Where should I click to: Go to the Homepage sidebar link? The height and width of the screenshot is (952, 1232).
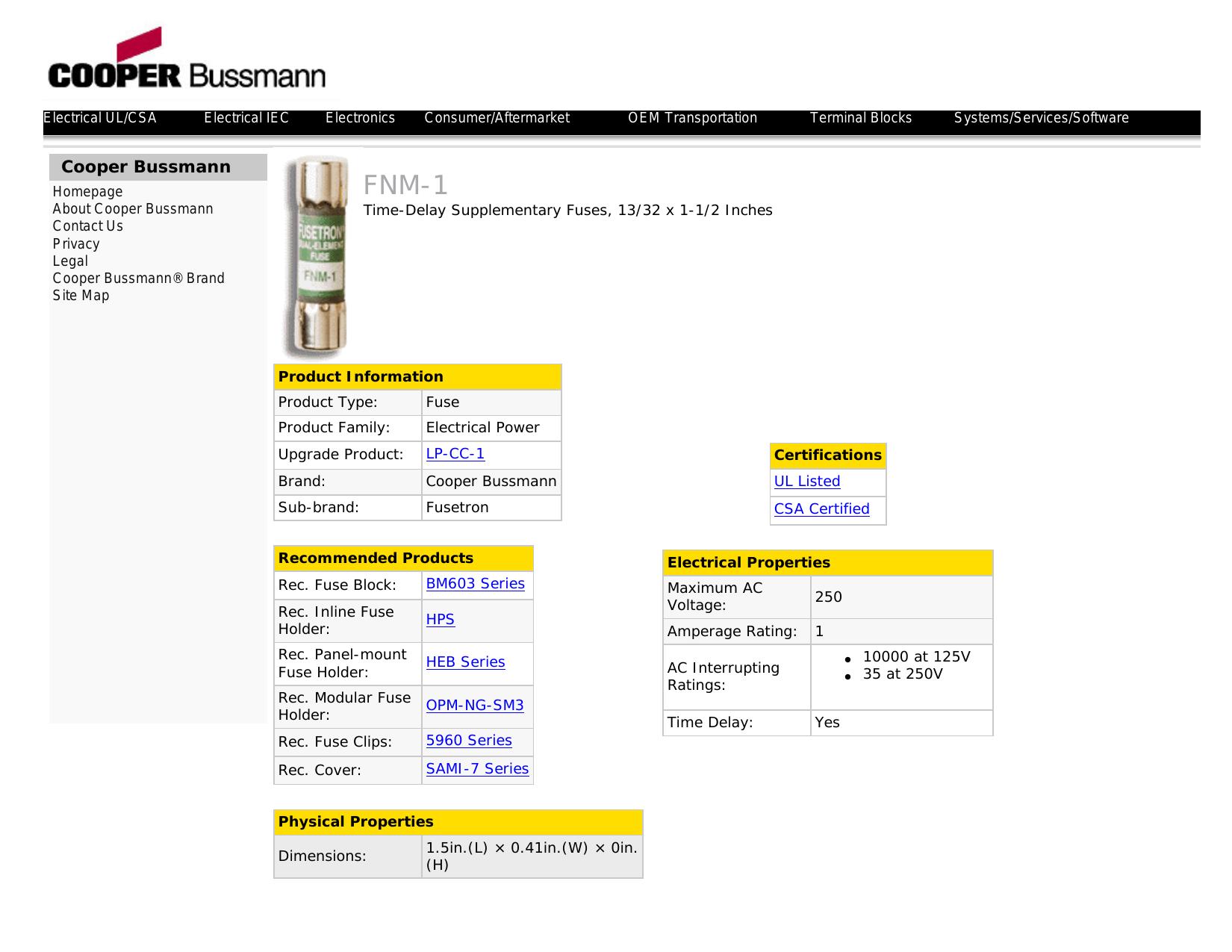[x=87, y=192]
